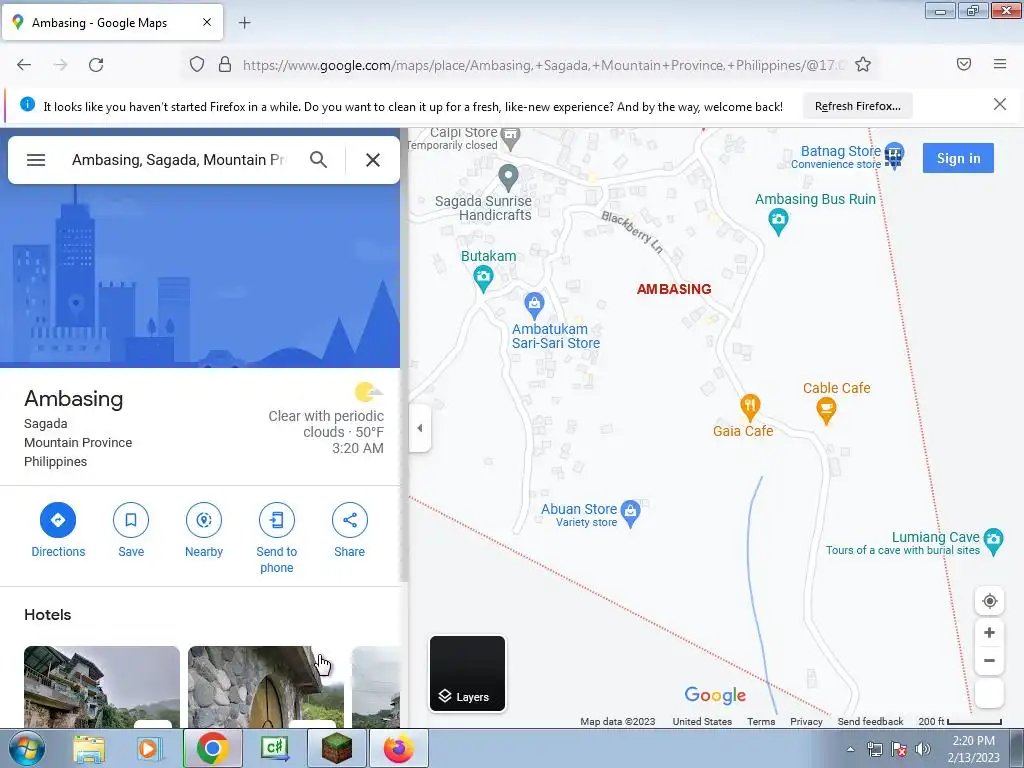Open Chrome from the taskbar

(x=212, y=748)
